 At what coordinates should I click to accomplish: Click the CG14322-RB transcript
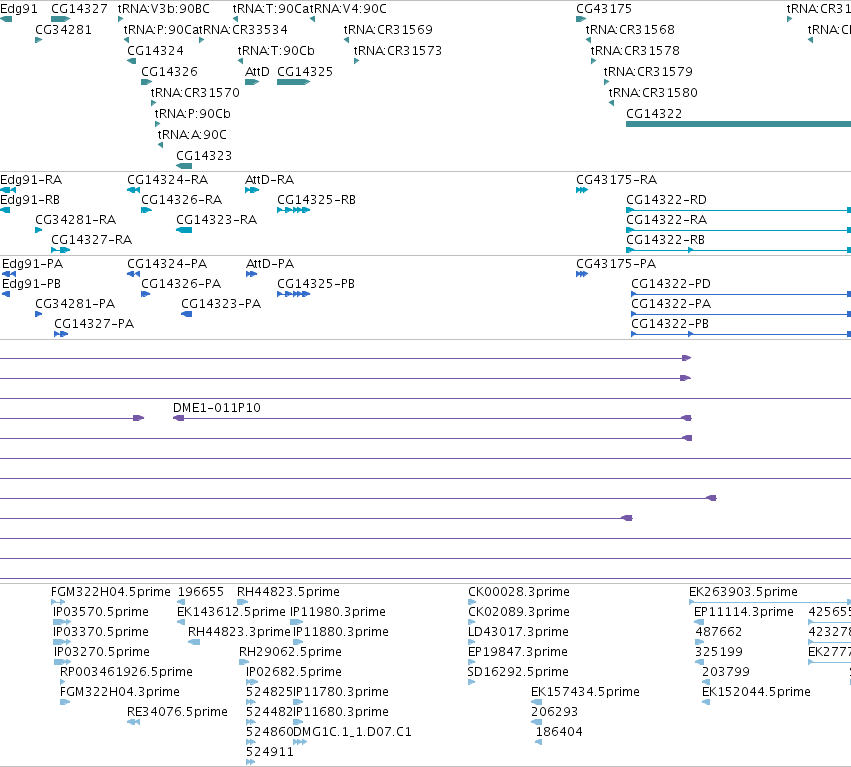tap(738, 250)
